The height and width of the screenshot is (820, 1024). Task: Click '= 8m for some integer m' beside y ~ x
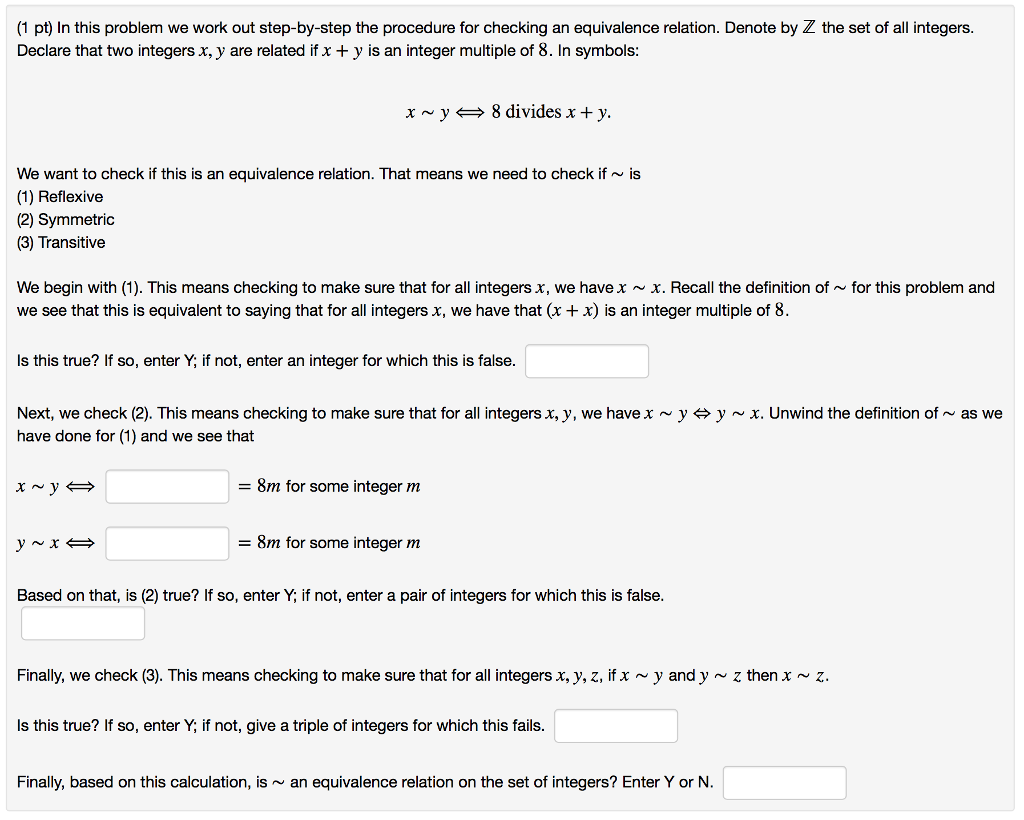329,543
